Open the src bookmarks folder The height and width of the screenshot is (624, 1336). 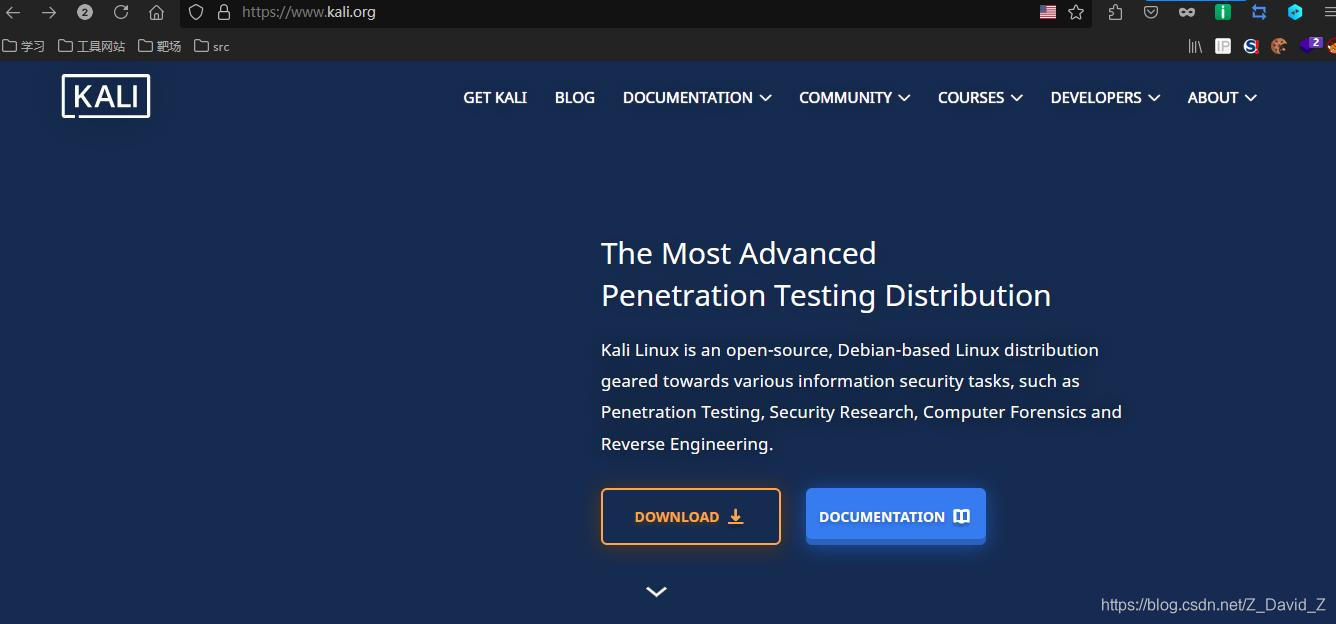tap(212, 46)
